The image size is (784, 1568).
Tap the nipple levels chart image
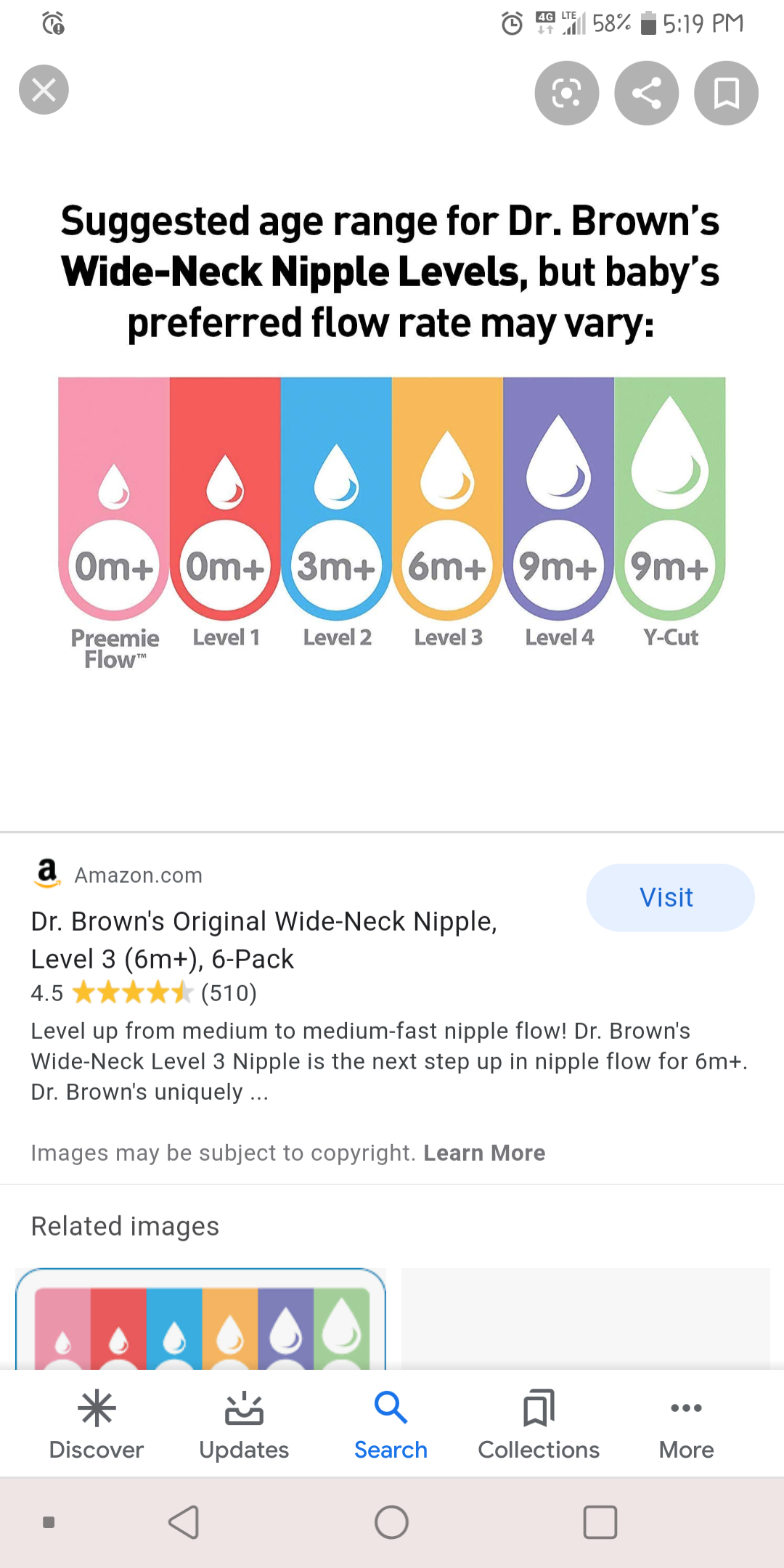[392, 436]
